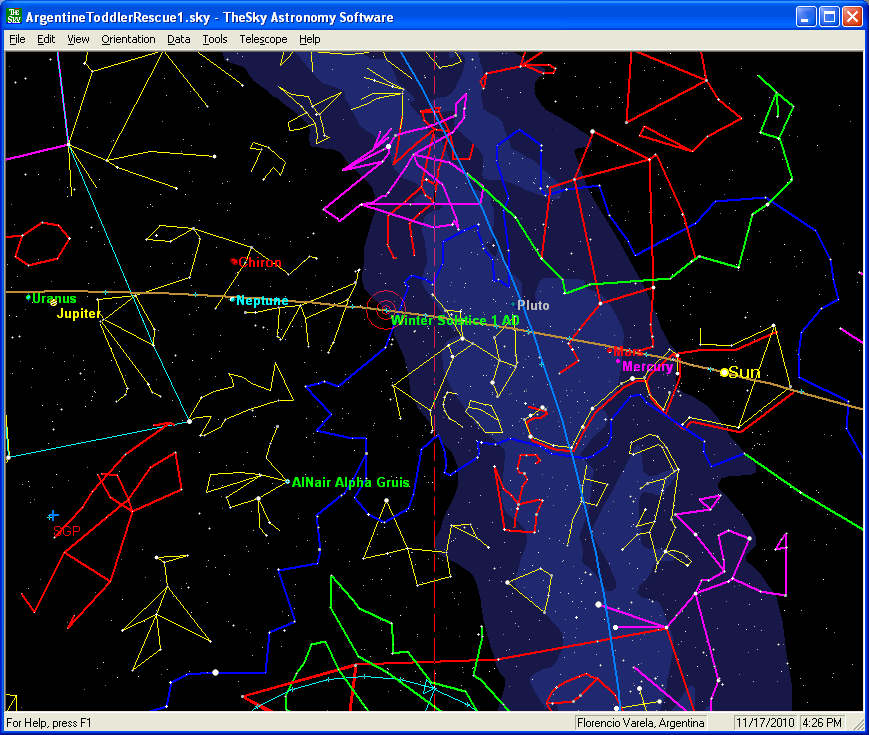Click the Florencio Varela location status field

641,723
